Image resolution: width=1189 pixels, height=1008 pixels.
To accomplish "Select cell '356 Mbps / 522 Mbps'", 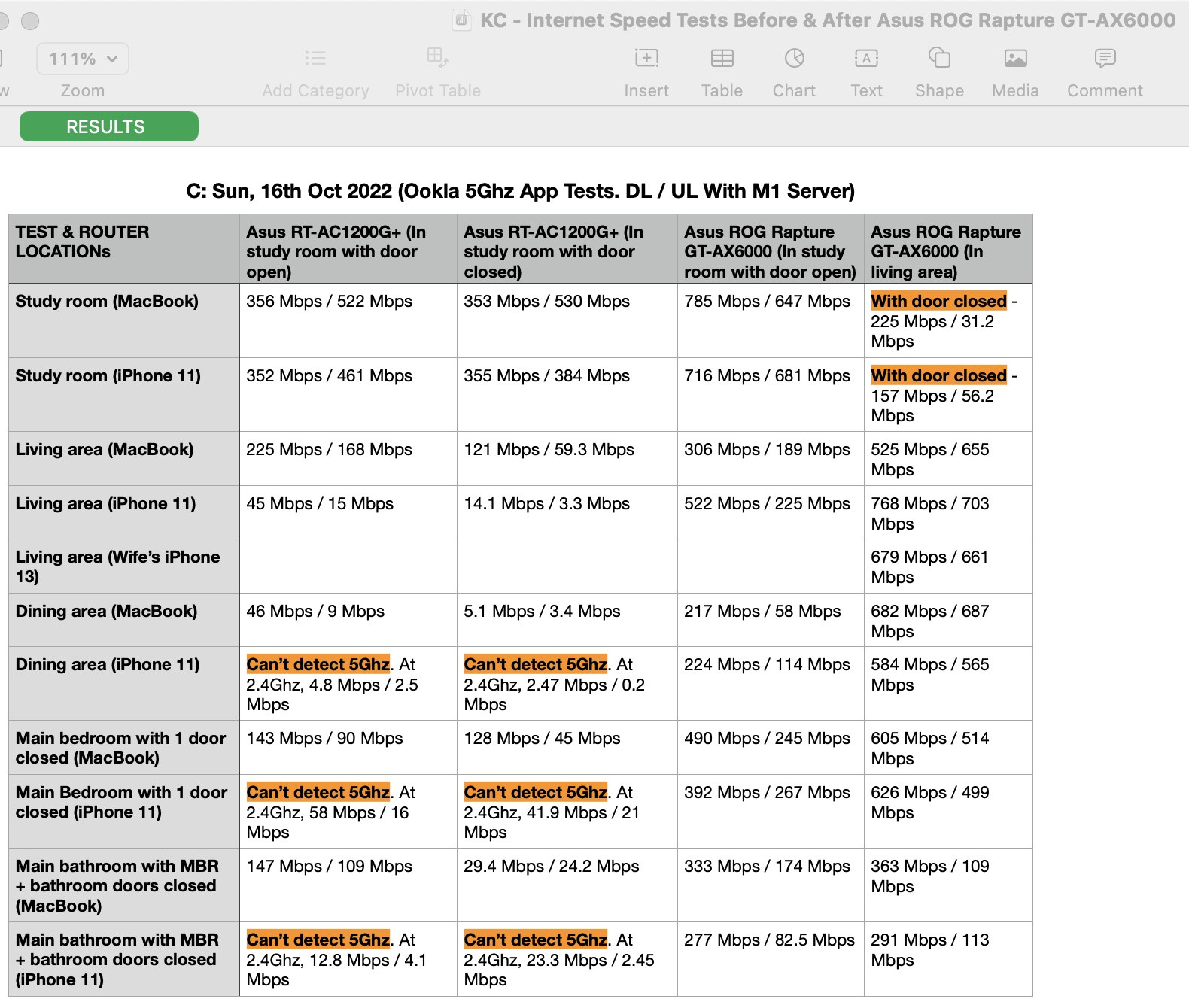I will coord(348,320).
